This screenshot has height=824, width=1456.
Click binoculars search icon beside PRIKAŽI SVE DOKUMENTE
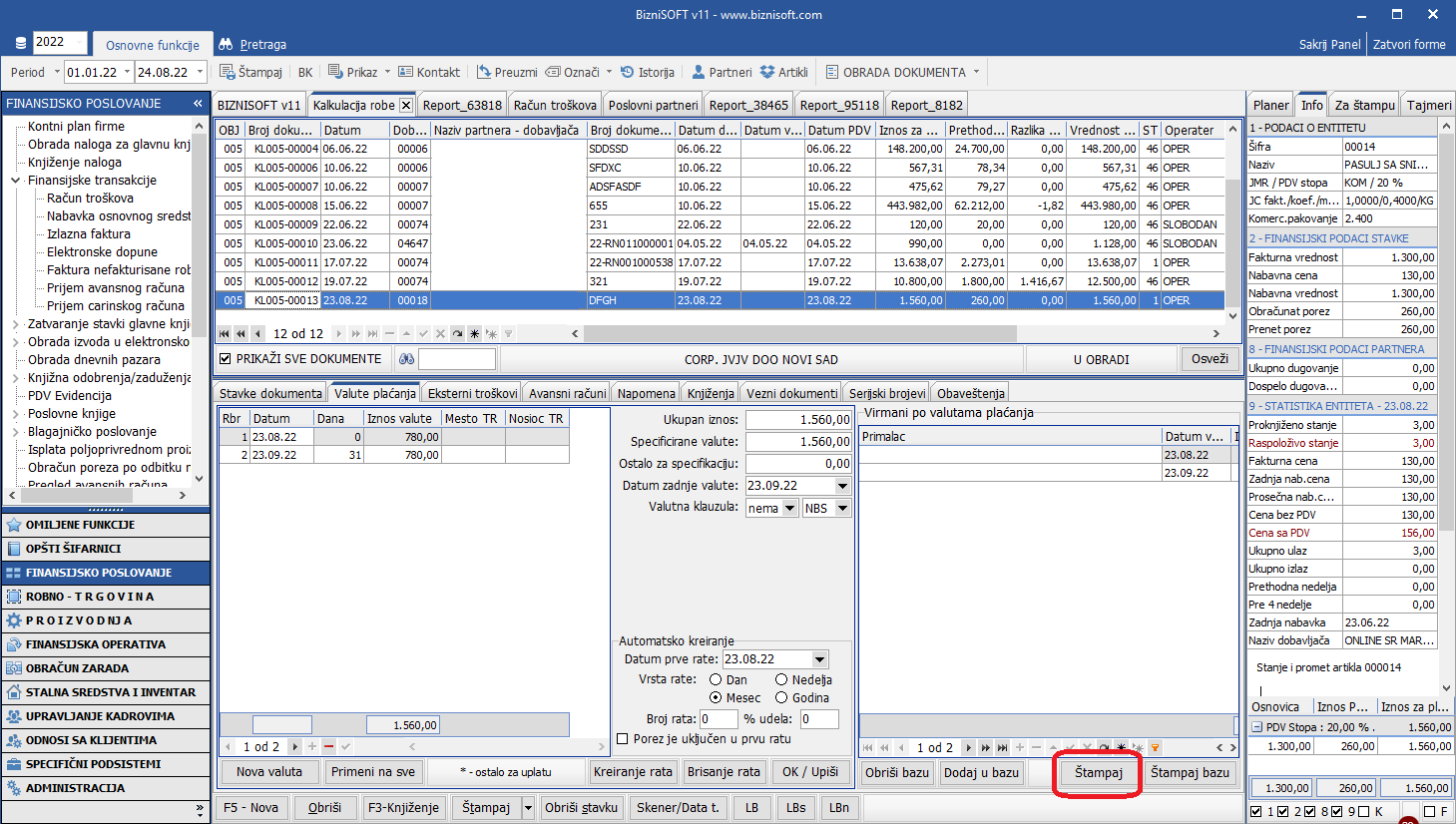tap(406, 359)
